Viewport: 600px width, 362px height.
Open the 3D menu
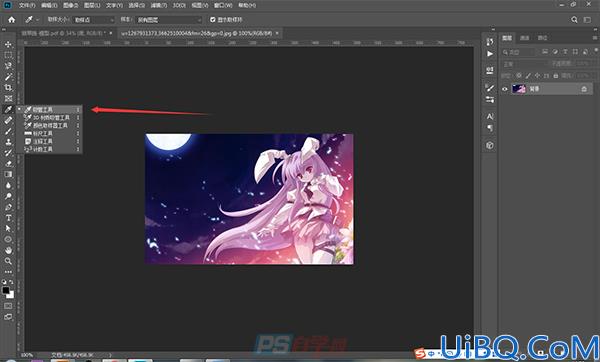click(179, 5)
